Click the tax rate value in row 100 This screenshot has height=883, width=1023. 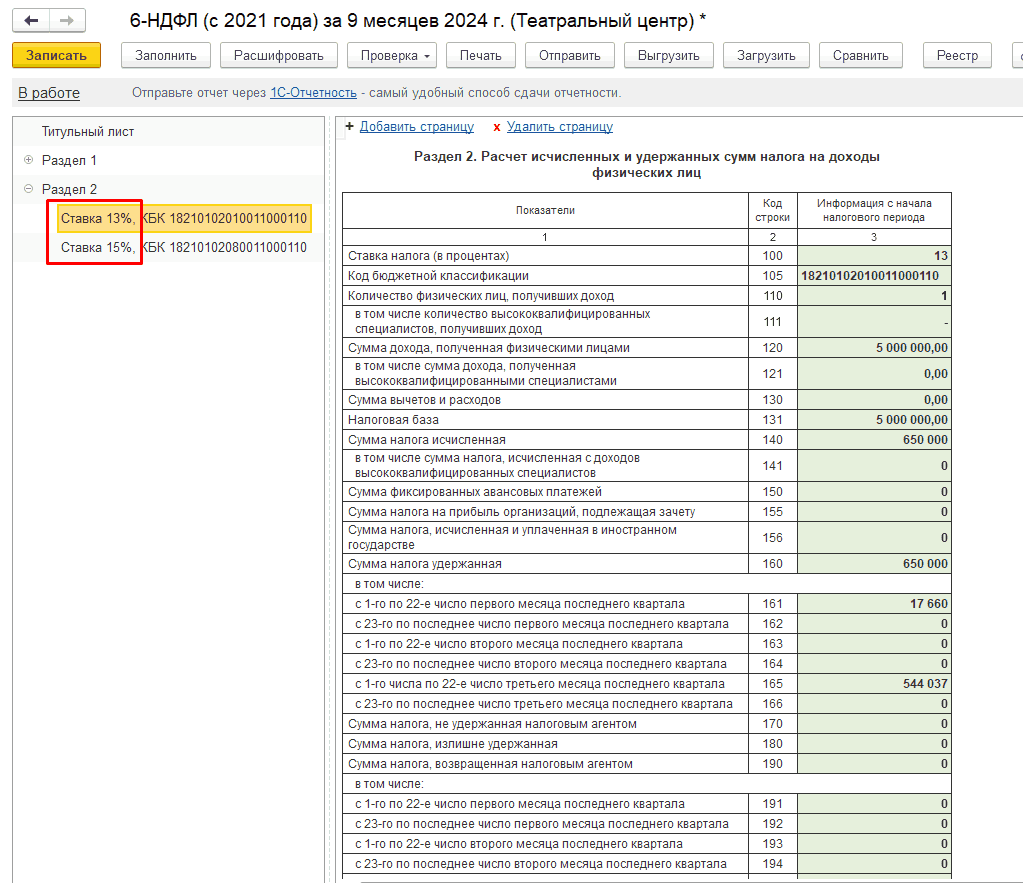pyautogui.click(x=874, y=256)
